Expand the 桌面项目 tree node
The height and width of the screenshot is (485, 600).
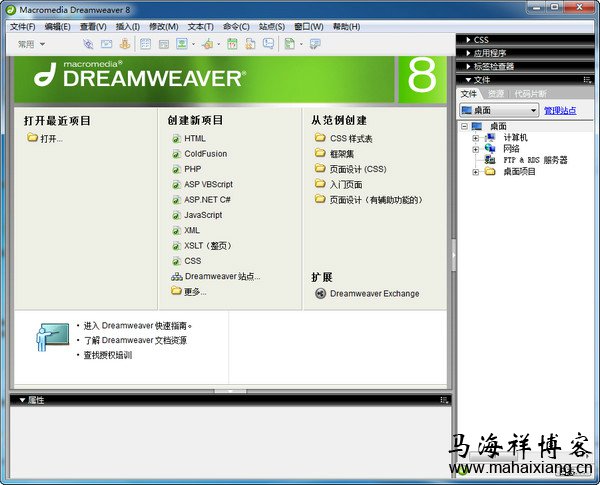click(x=475, y=172)
